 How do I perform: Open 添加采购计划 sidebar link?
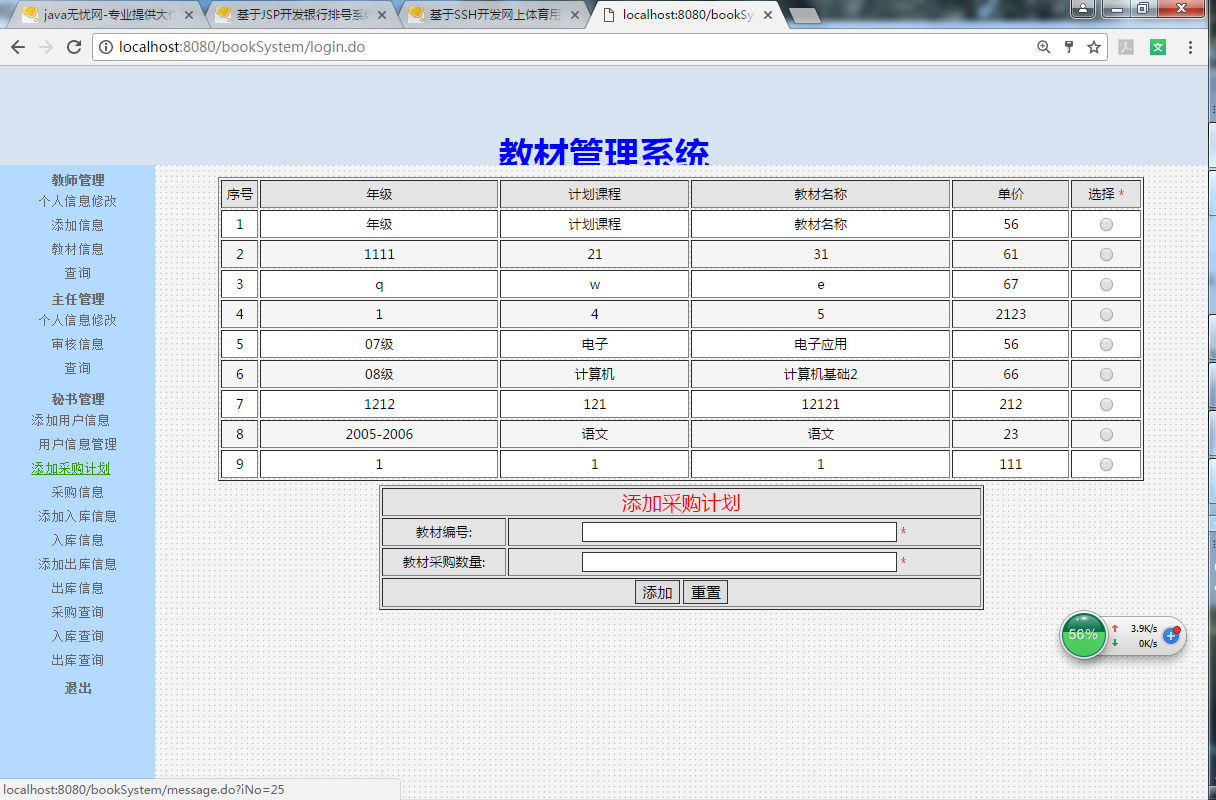coord(70,468)
